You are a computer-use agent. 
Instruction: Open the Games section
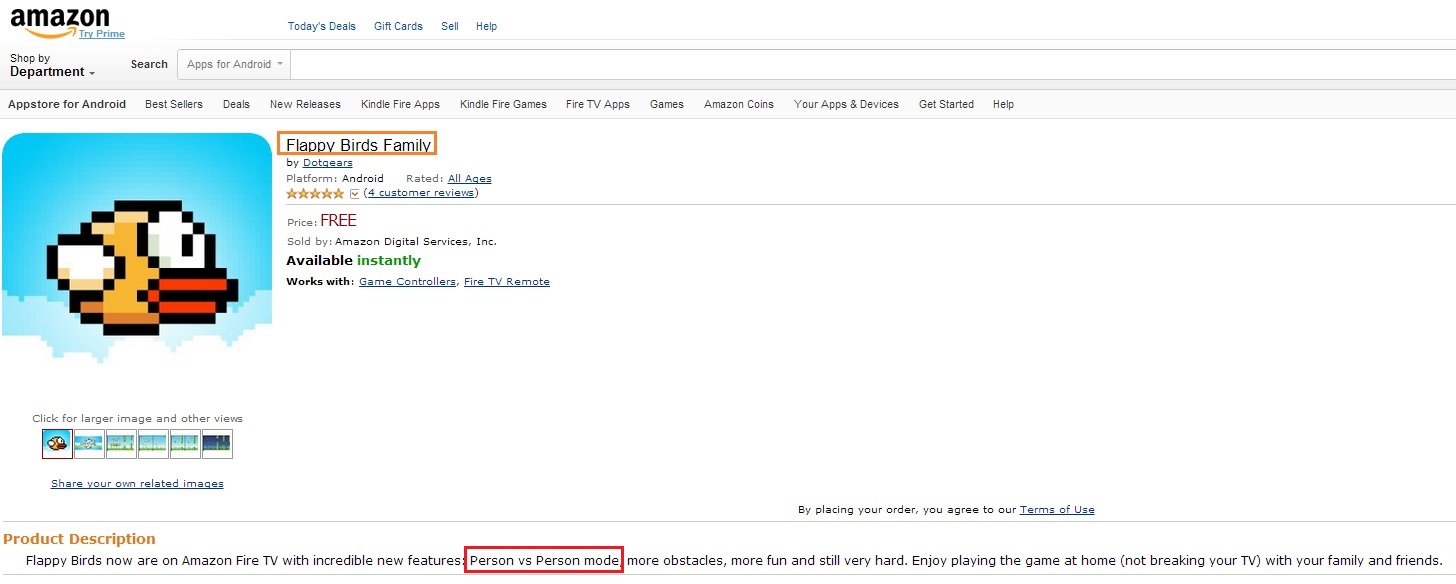pyautogui.click(x=667, y=104)
